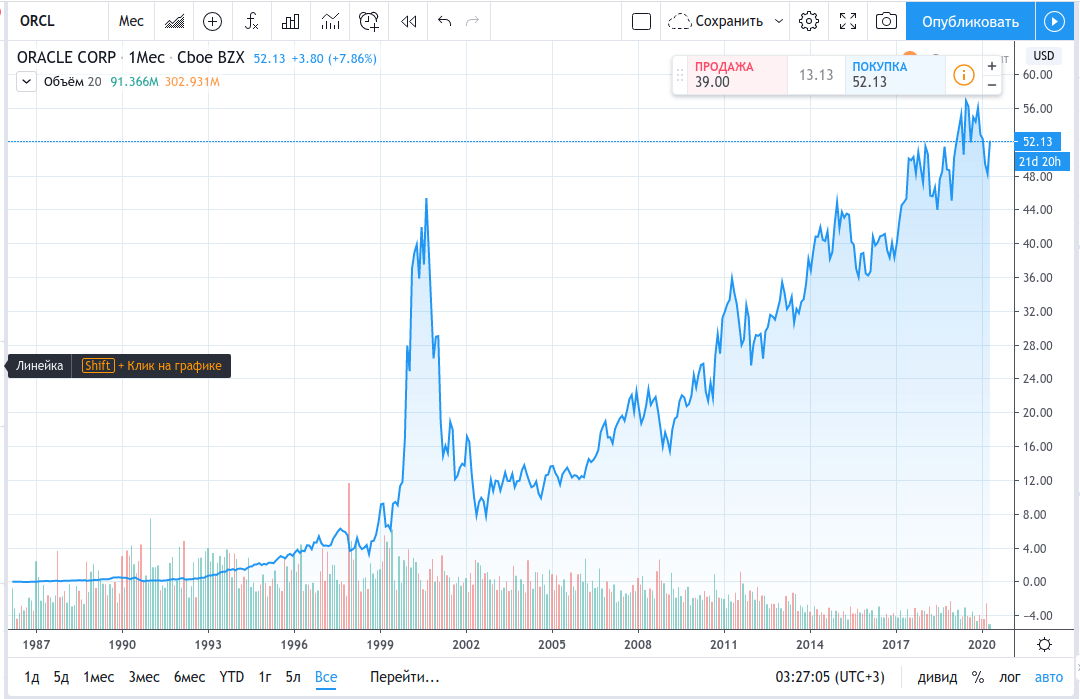Open the fx indicators menu

point(252,21)
